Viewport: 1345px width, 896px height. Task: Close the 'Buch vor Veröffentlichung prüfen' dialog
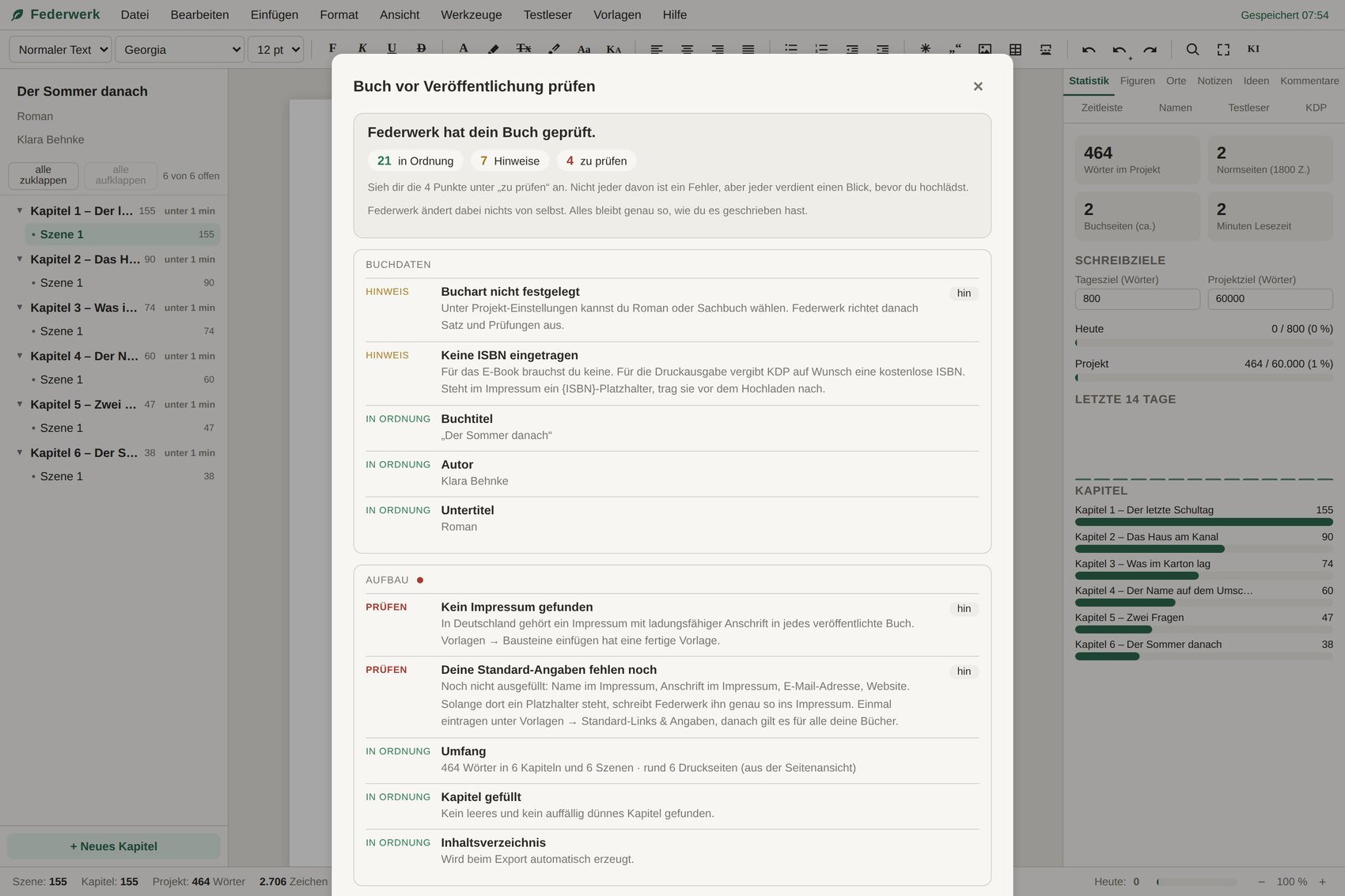point(978,86)
